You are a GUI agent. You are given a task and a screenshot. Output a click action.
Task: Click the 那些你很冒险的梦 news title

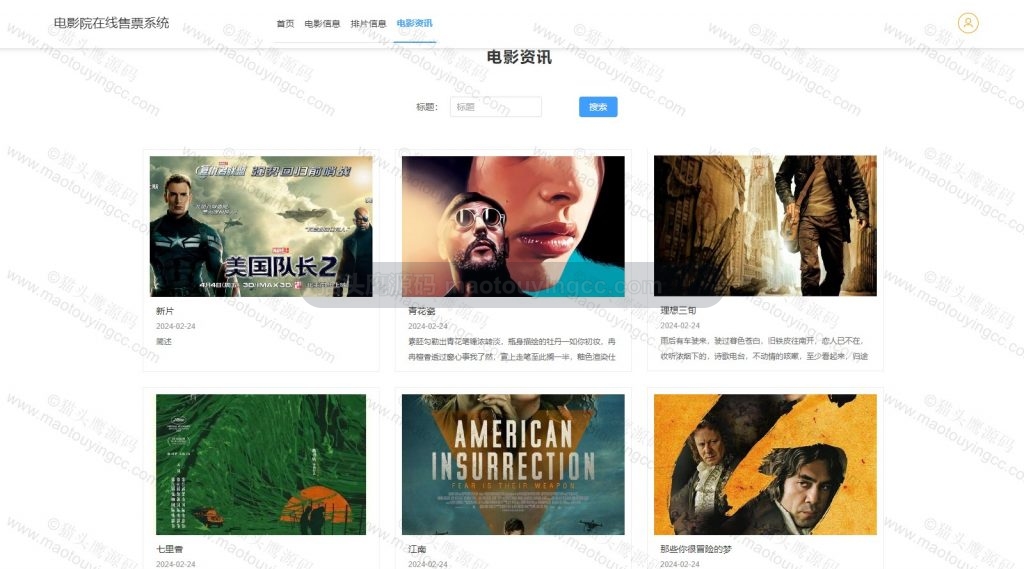(x=696, y=549)
